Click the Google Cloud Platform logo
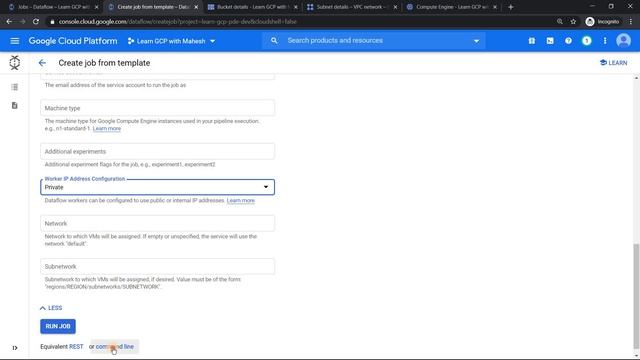Viewport: 640px width, 360px height. [x=73, y=41]
